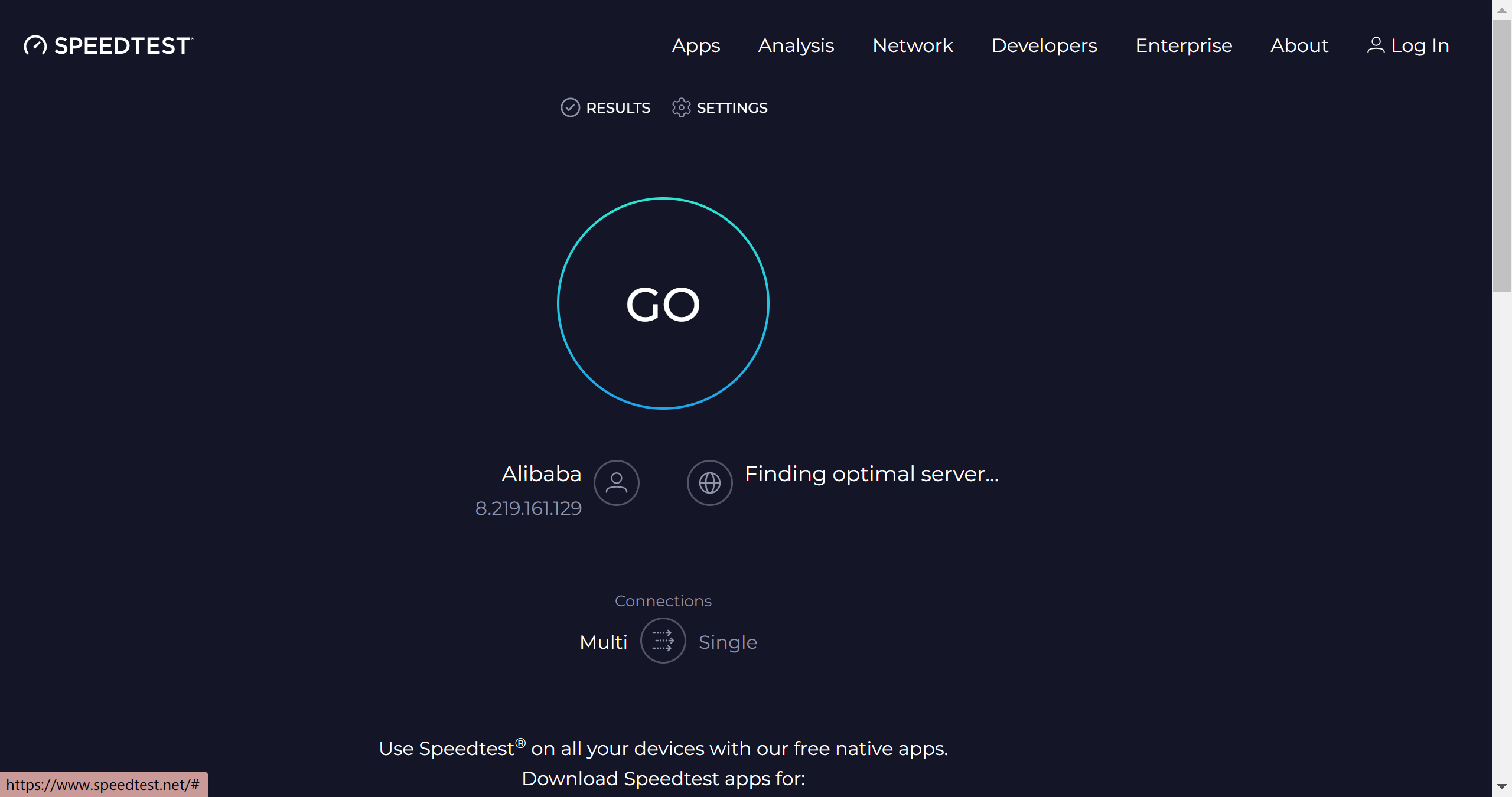The width and height of the screenshot is (1512, 797).
Task: Expand the Network navigation menu
Action: point(913,45)
